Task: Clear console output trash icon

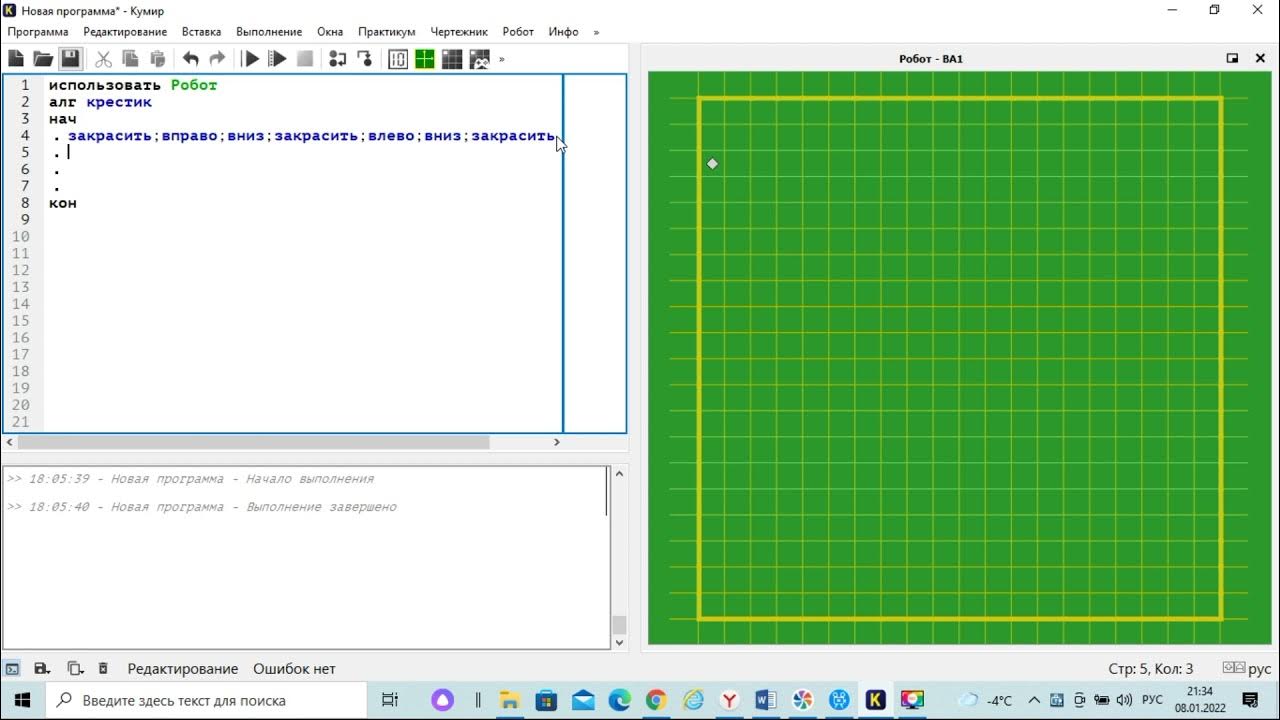Action: click(x=102, y=669)
